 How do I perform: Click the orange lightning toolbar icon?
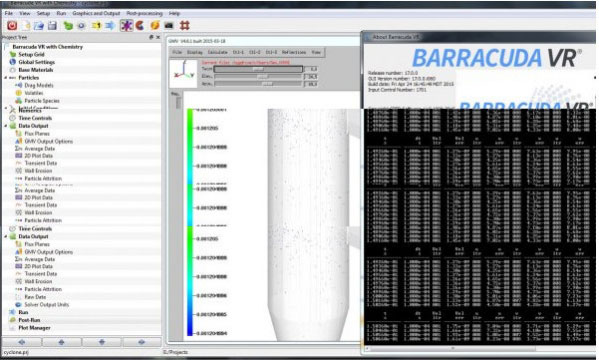[155, 26]
